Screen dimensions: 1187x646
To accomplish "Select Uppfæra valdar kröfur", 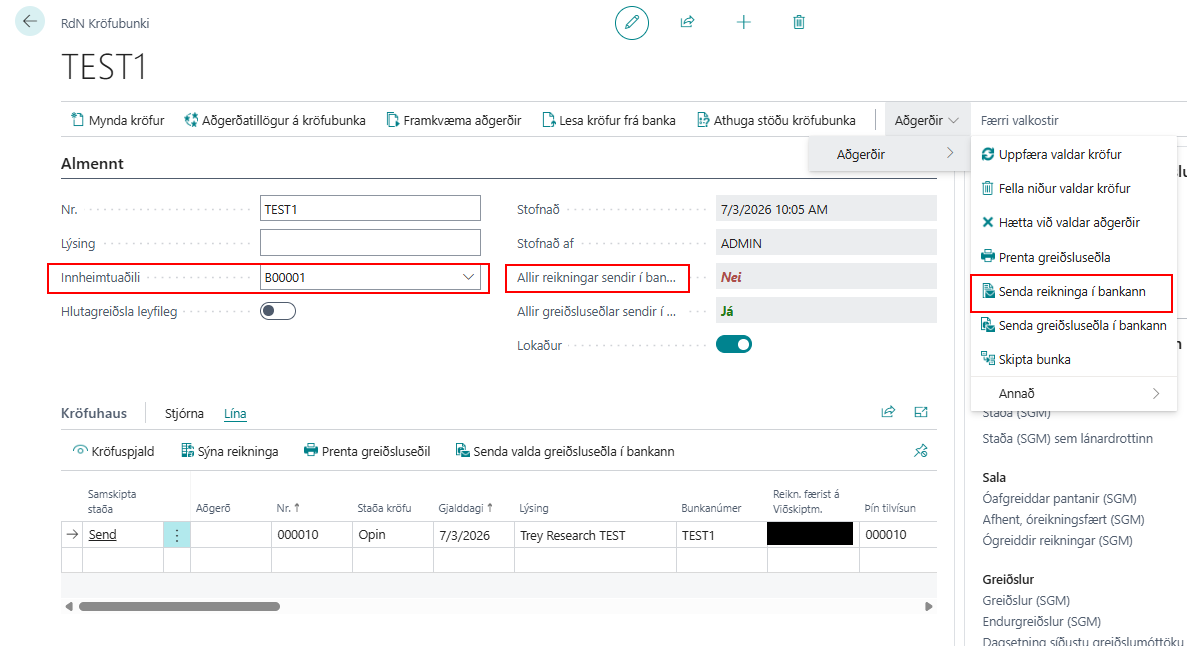I will [1073, 154].
